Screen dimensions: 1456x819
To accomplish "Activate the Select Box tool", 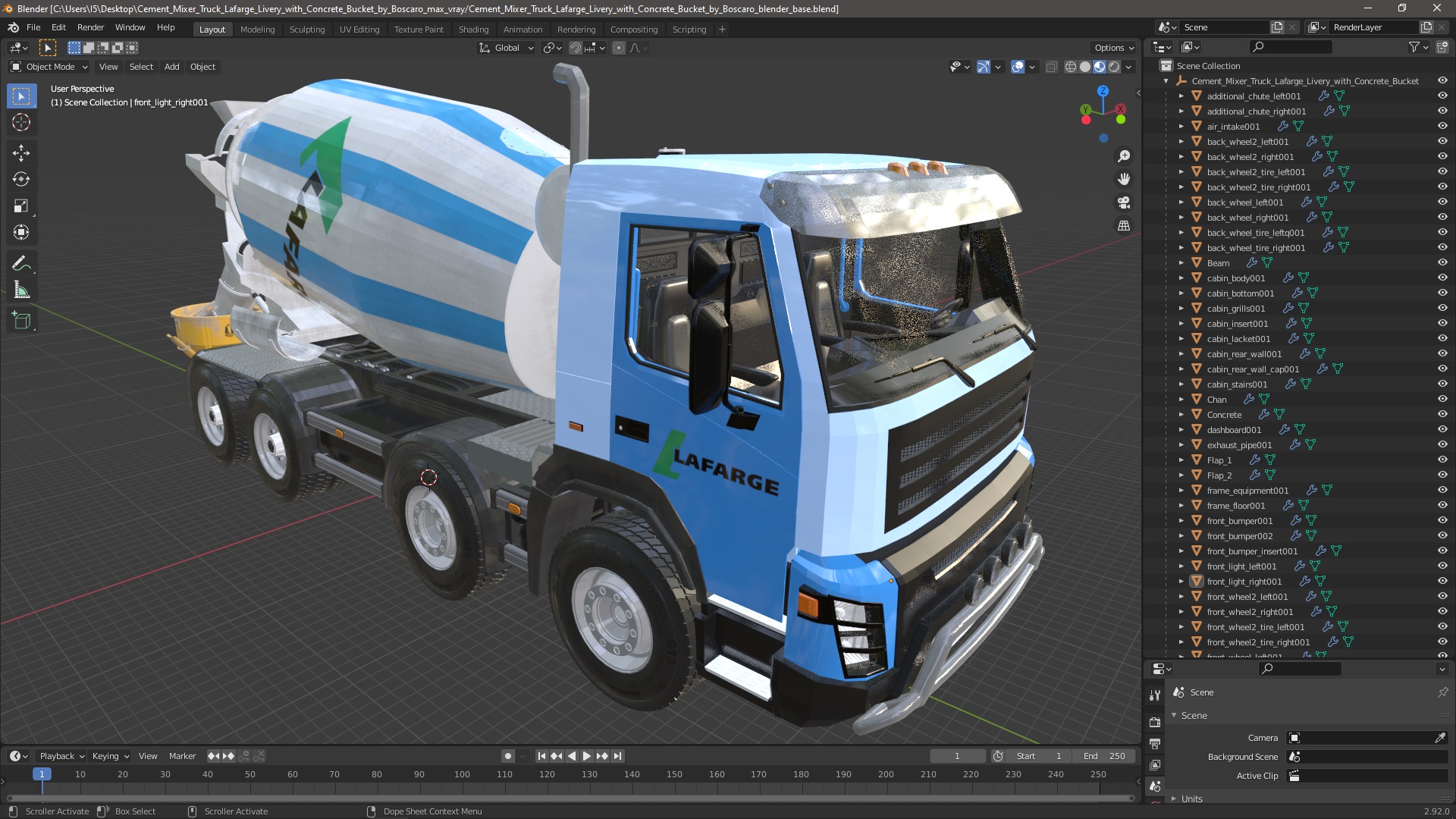I will (21, 96).
